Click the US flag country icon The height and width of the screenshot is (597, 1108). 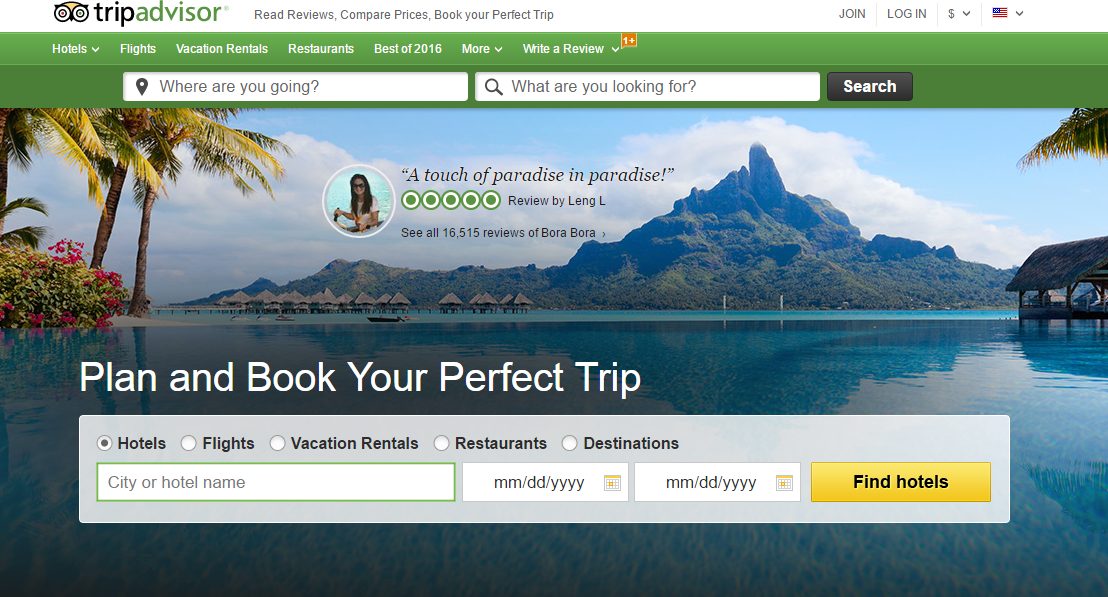(x=1000, y=13)
